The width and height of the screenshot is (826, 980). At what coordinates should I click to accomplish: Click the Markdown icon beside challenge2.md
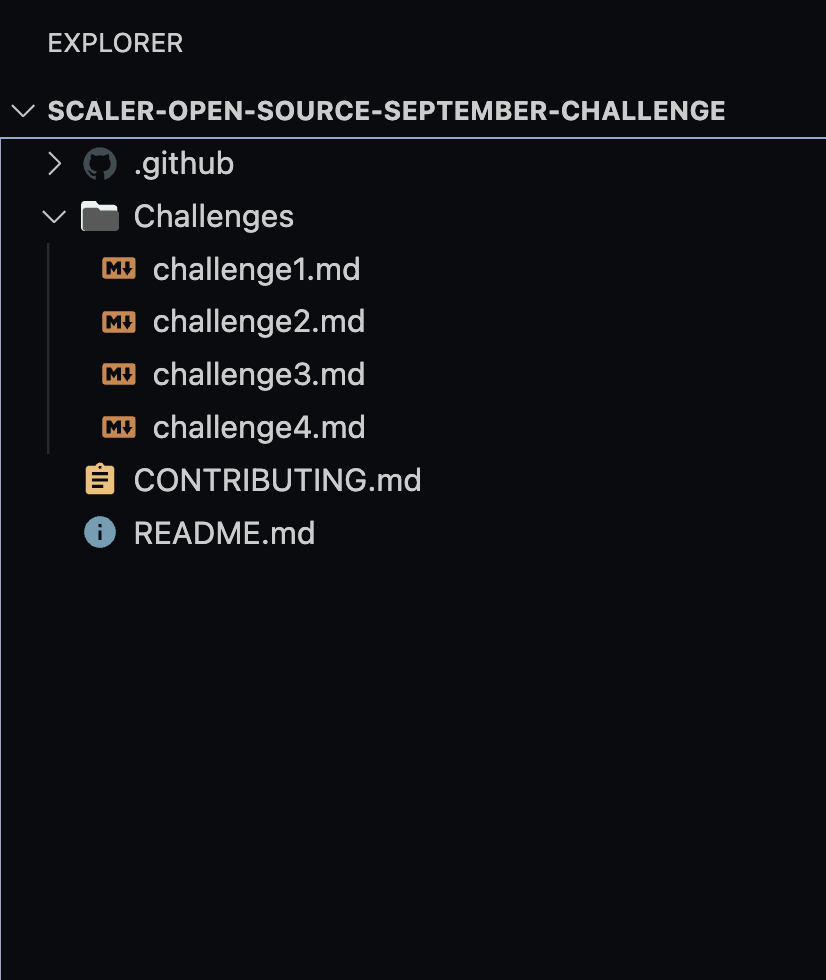point(118,321)
